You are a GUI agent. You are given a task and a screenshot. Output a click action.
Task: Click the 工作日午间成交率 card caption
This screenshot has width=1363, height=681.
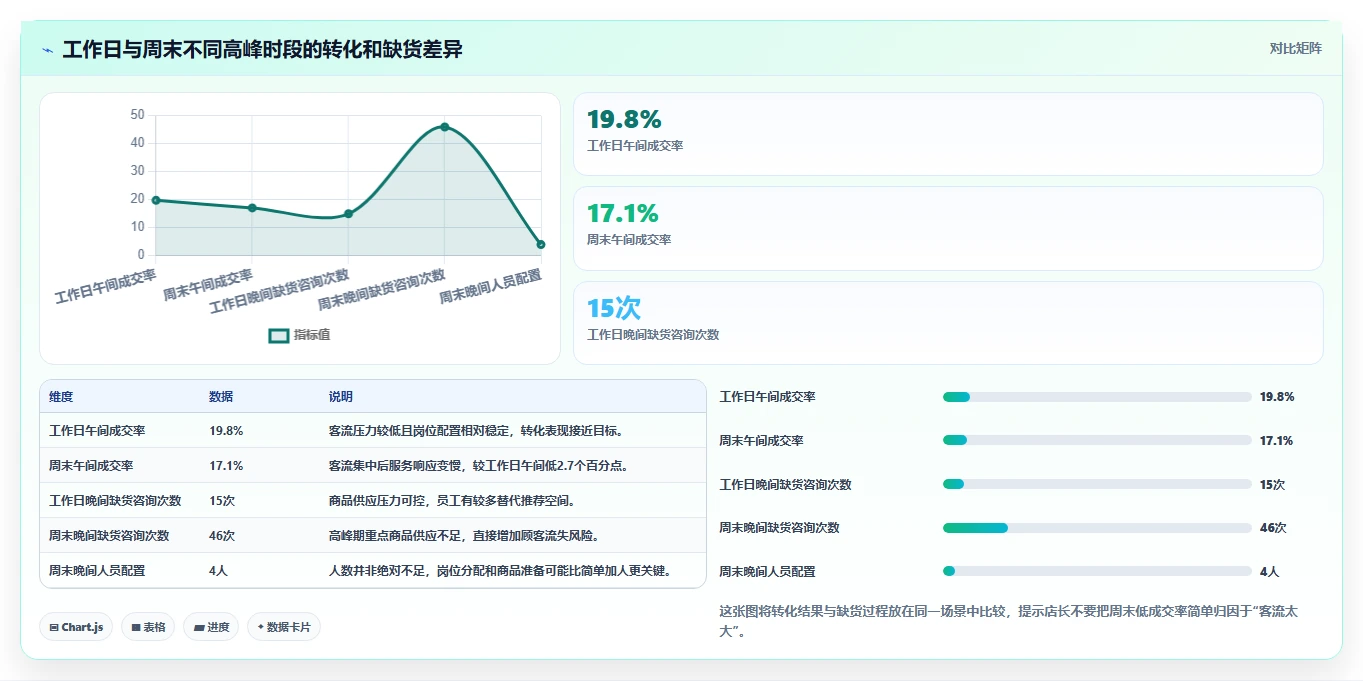635,146
